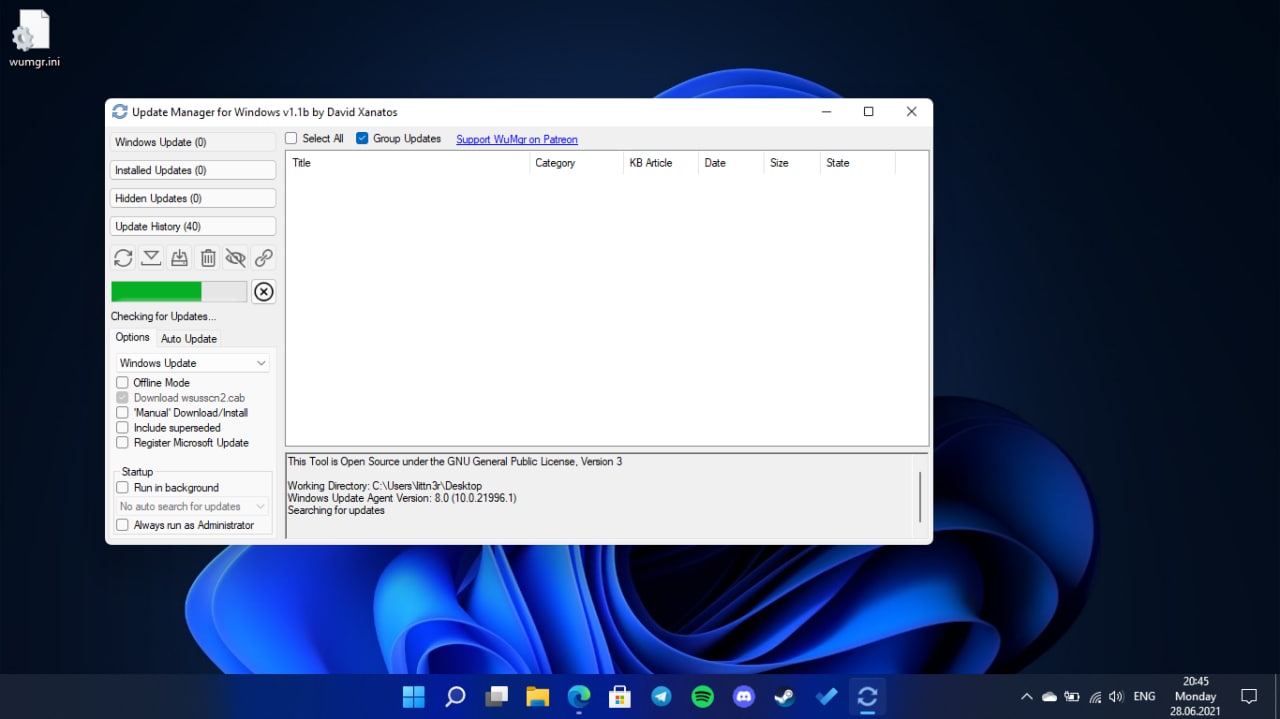
Task: Sort by KB Article column header
Action: pyautogui.click(x=660, y=163)
